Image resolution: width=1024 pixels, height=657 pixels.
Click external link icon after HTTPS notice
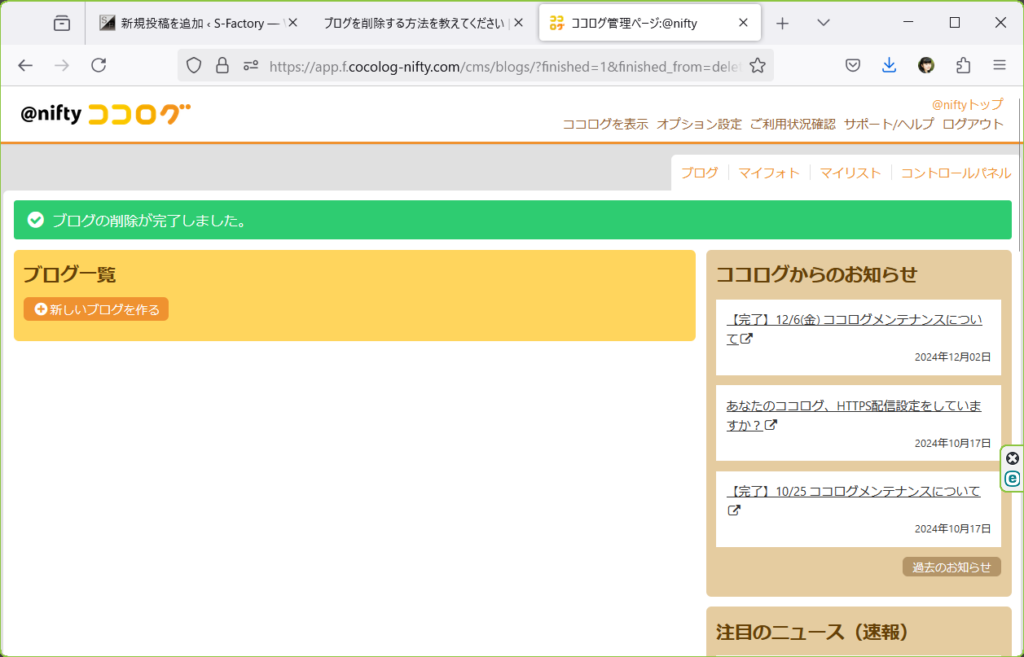[771, 425]
